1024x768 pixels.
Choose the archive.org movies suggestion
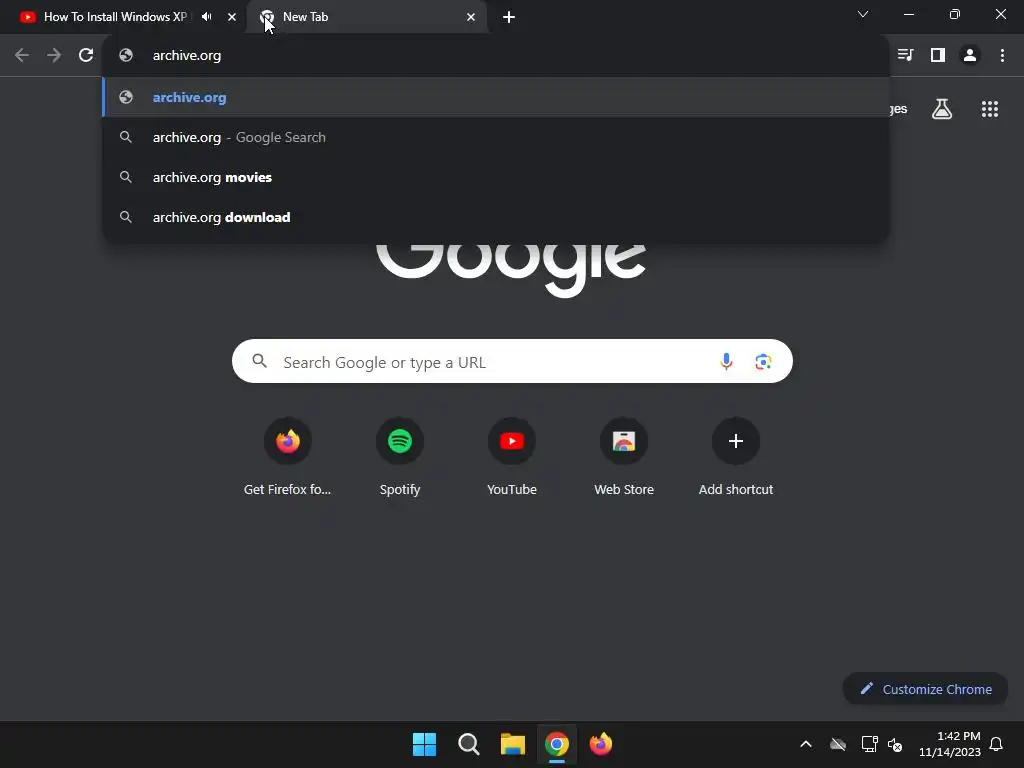click(496, 177)
